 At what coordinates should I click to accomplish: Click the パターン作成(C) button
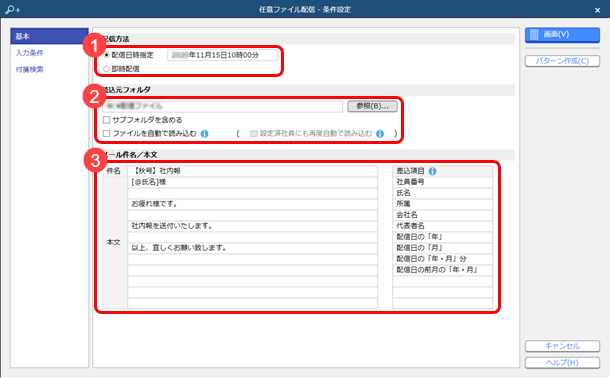point(562,61)
